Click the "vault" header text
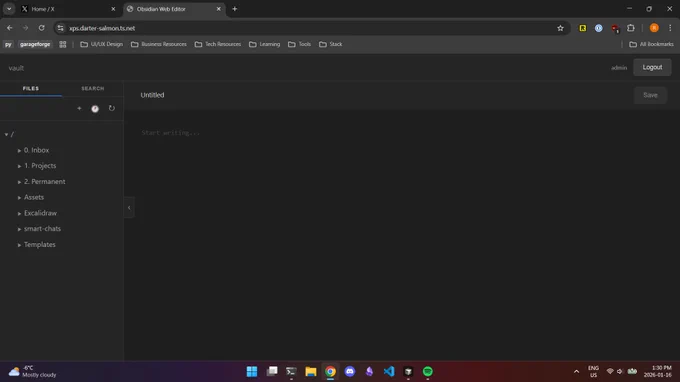 [16, 68]
